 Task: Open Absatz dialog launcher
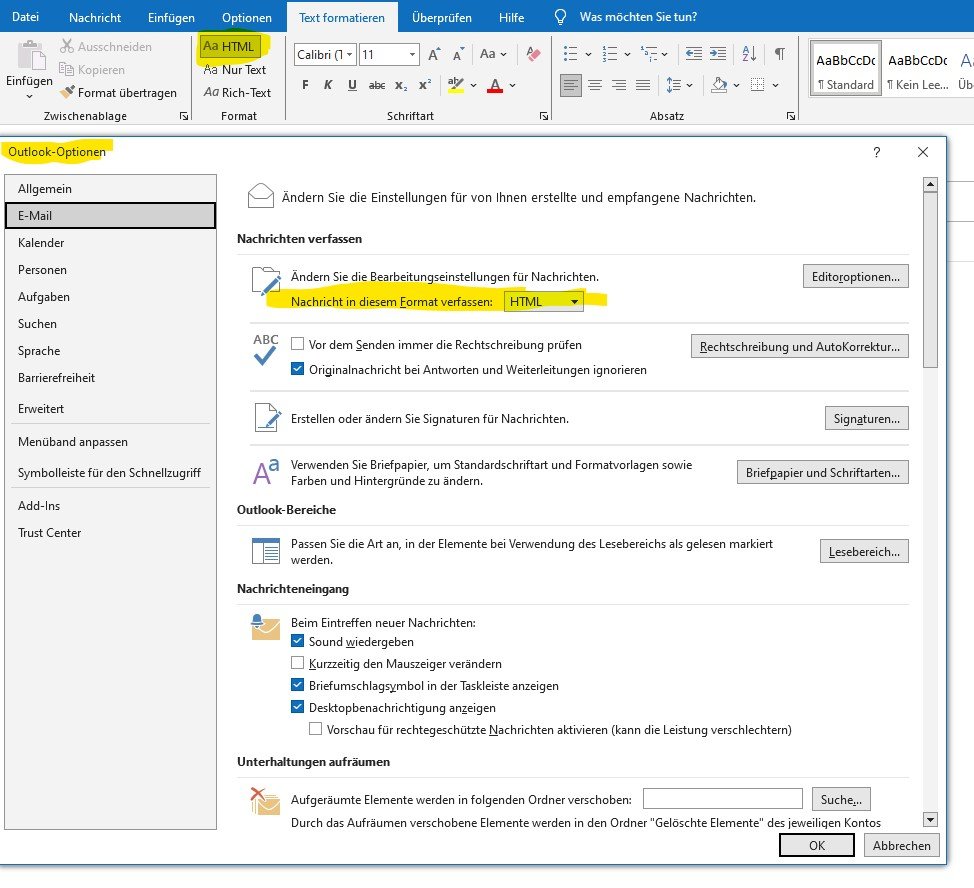791,116
